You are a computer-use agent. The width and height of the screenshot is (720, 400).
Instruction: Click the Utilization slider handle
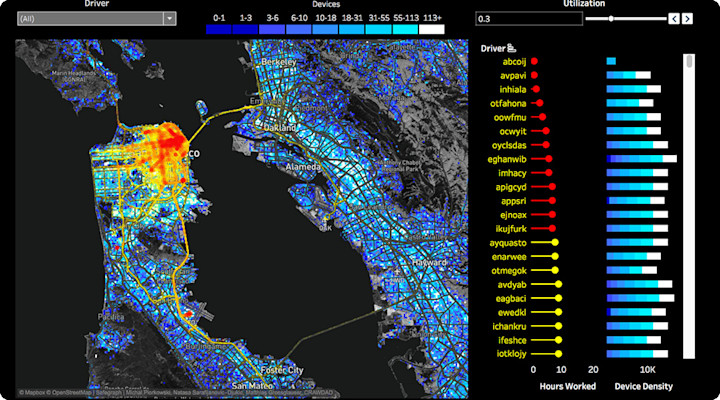coord(611,19)
